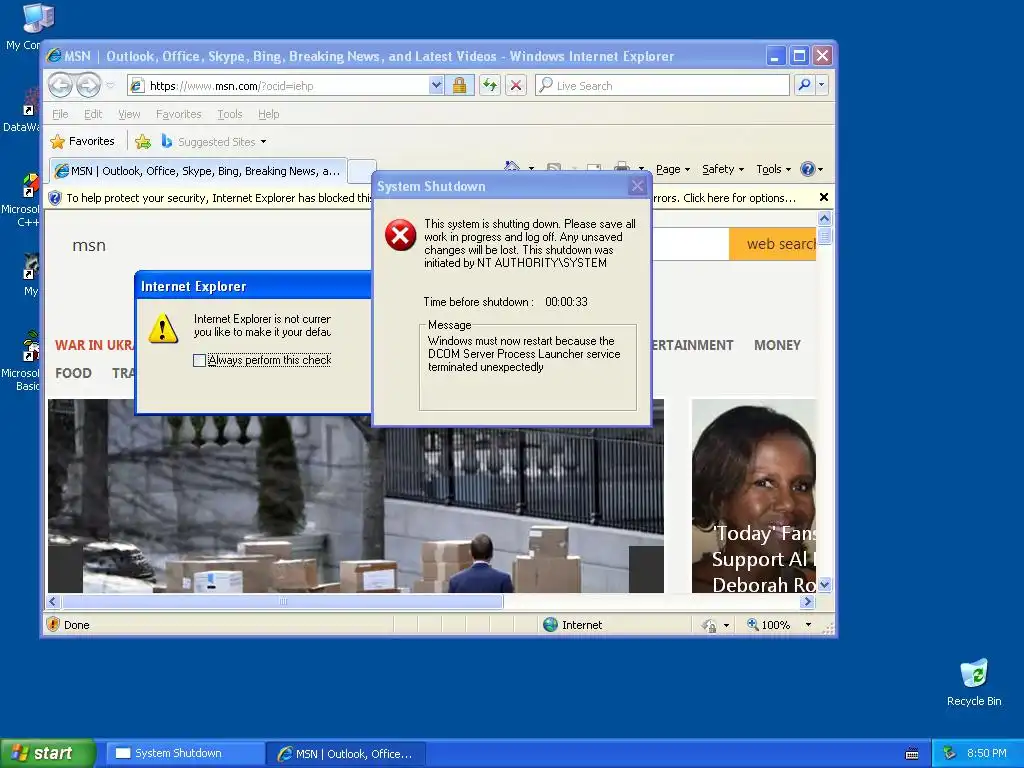Go back with the Back arrow button
1024x768 pixels.
pos(60,85)
